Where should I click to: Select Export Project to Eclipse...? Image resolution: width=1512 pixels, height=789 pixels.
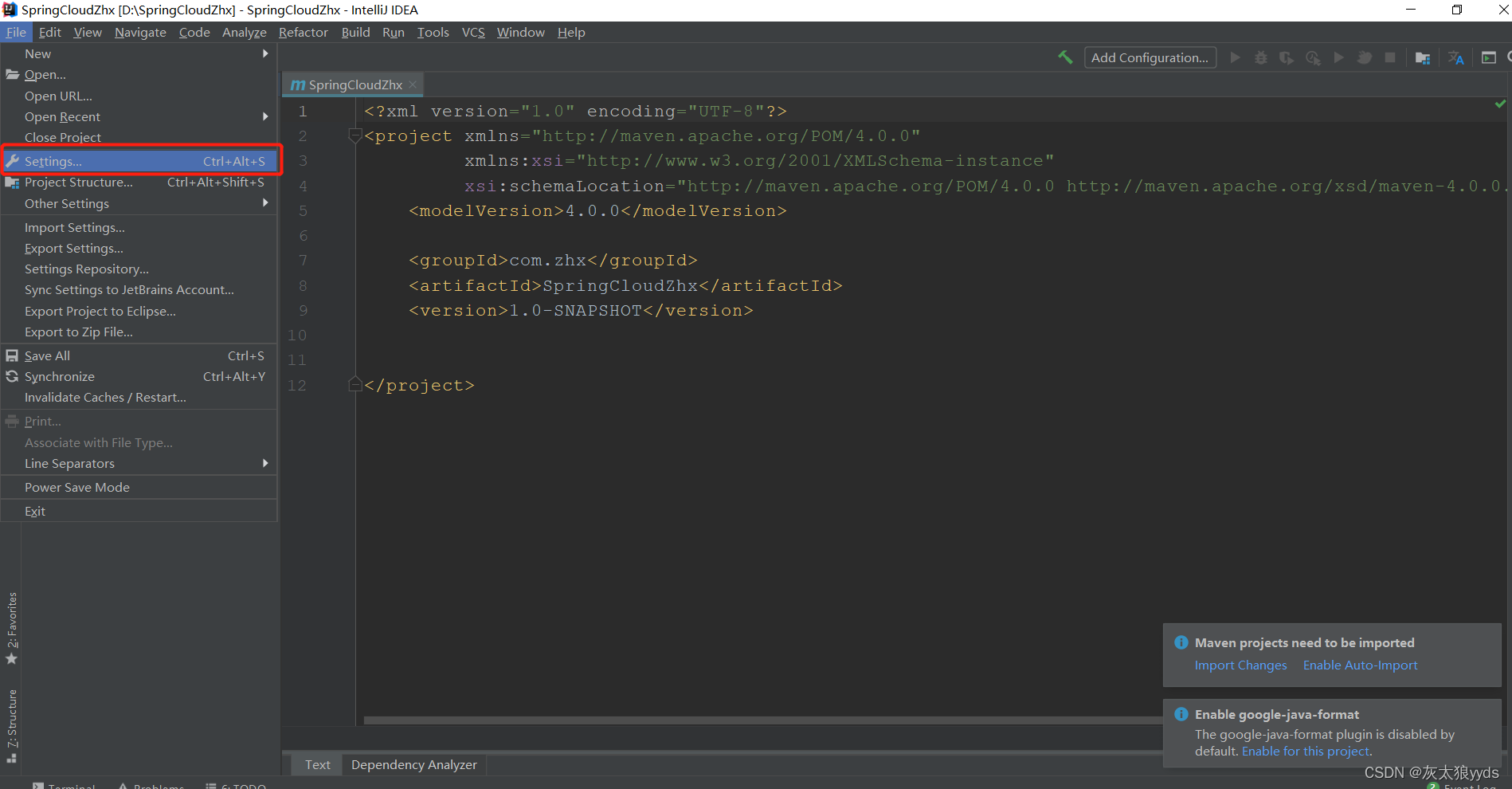click(x=139, y=311)
